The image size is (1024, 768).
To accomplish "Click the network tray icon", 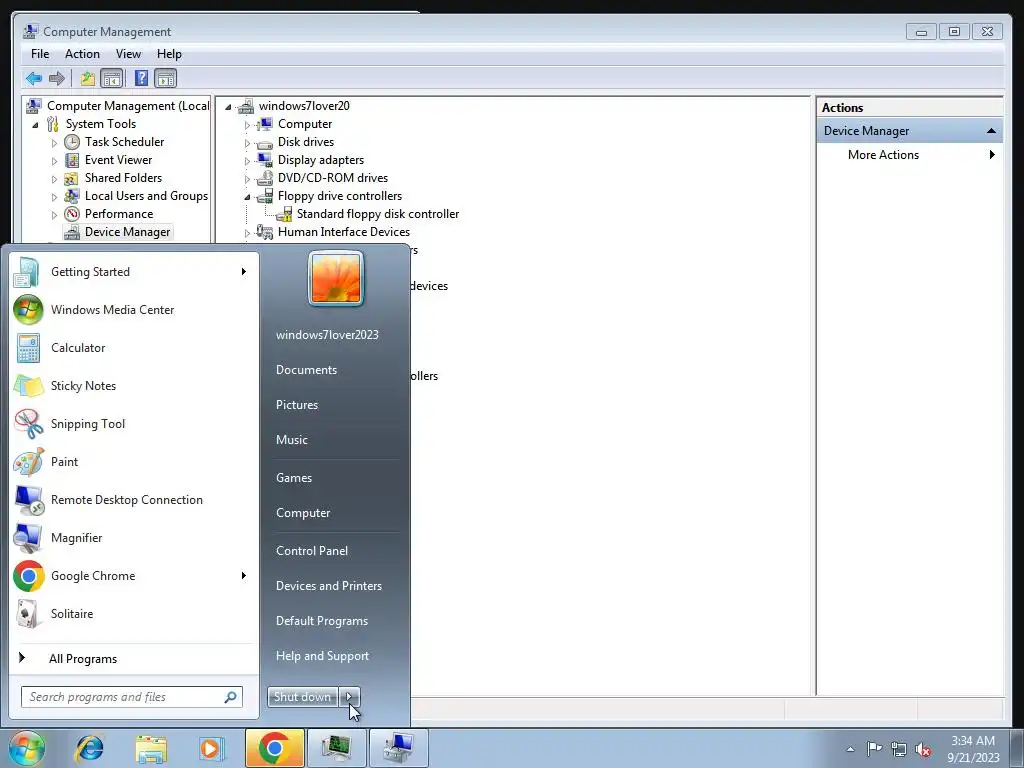I will (899, 749).
